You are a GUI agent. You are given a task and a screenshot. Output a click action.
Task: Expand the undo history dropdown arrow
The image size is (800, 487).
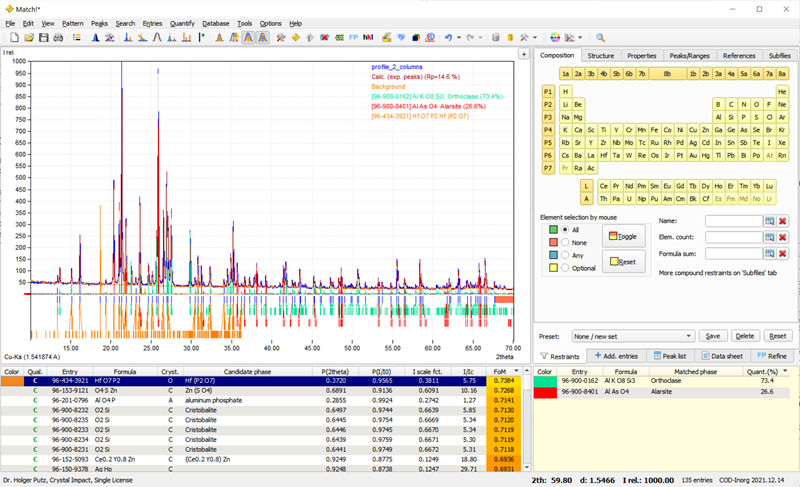[x=458, y=37]
